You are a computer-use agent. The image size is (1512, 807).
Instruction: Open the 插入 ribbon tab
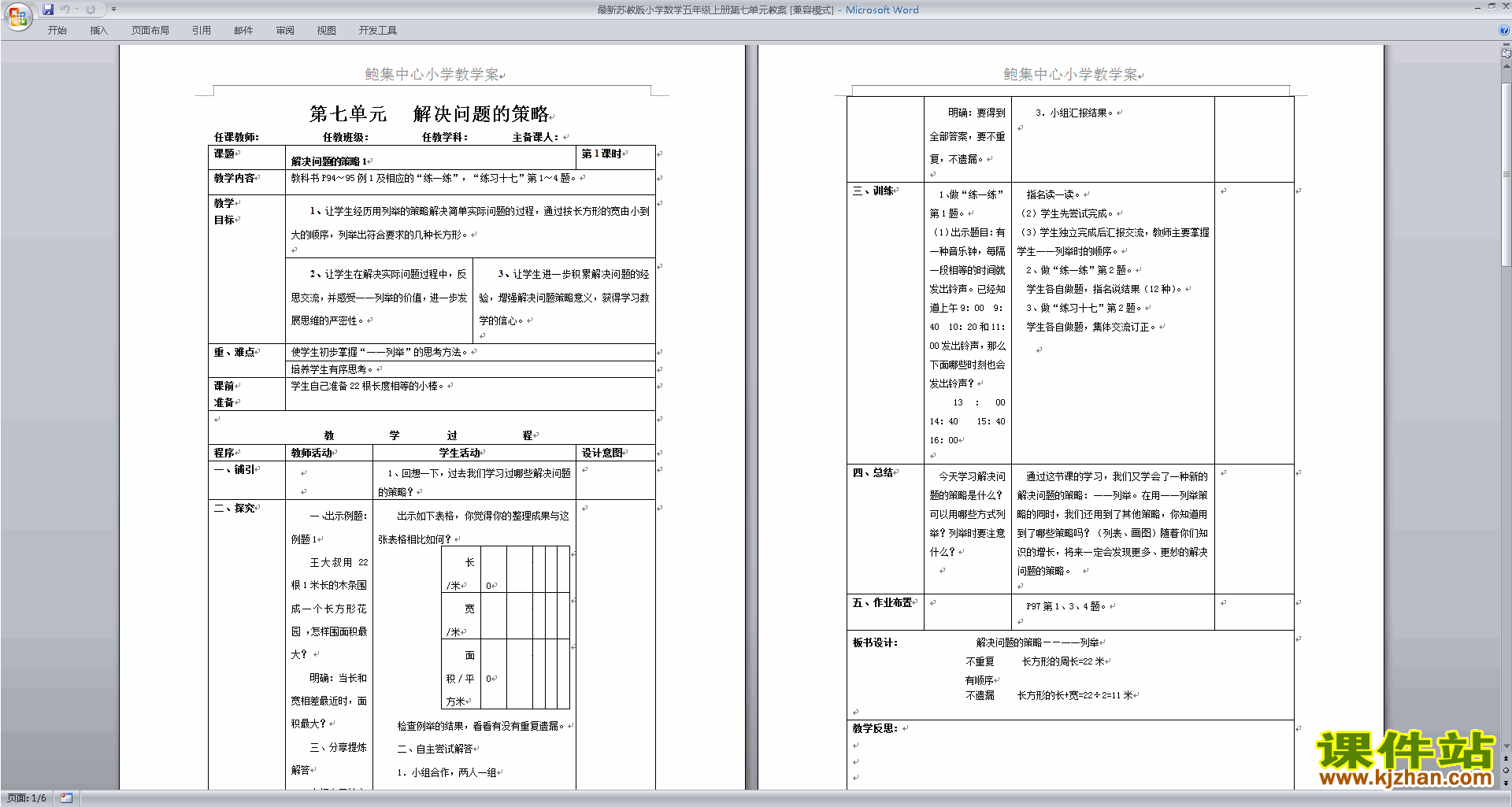[x=98, y=31]
